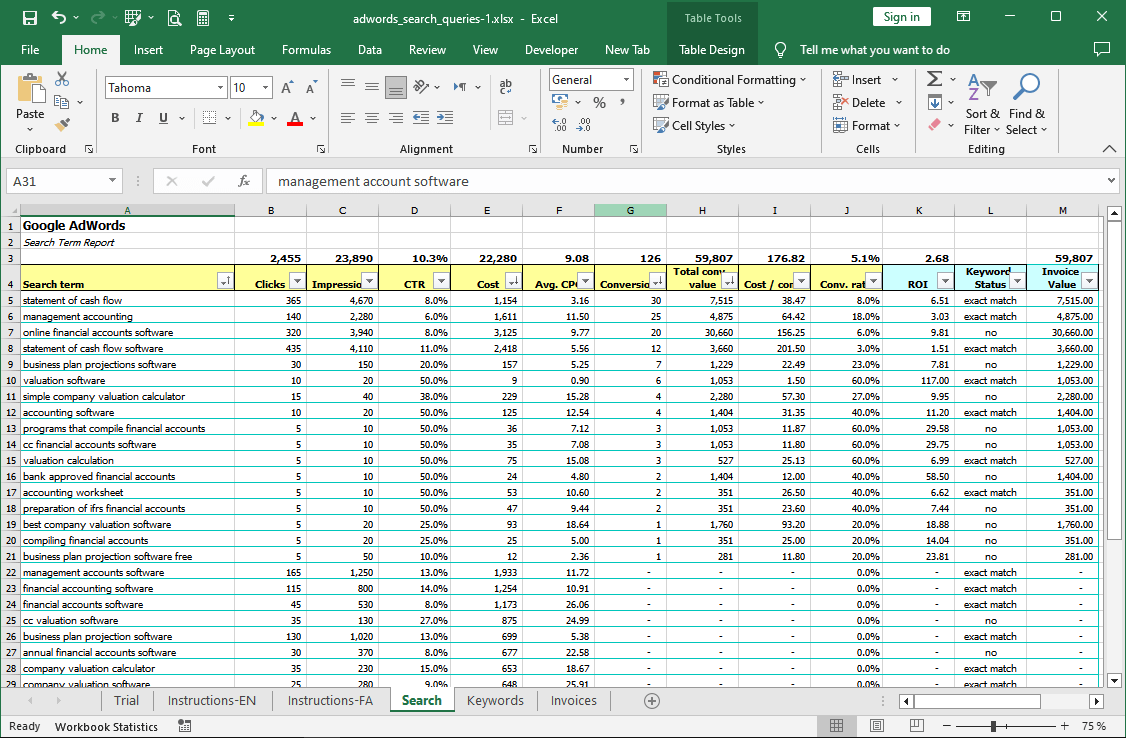Toggle the macro recording status bar icon
The width and height of the screenshot is (1126, 738).
coord(185,727)
